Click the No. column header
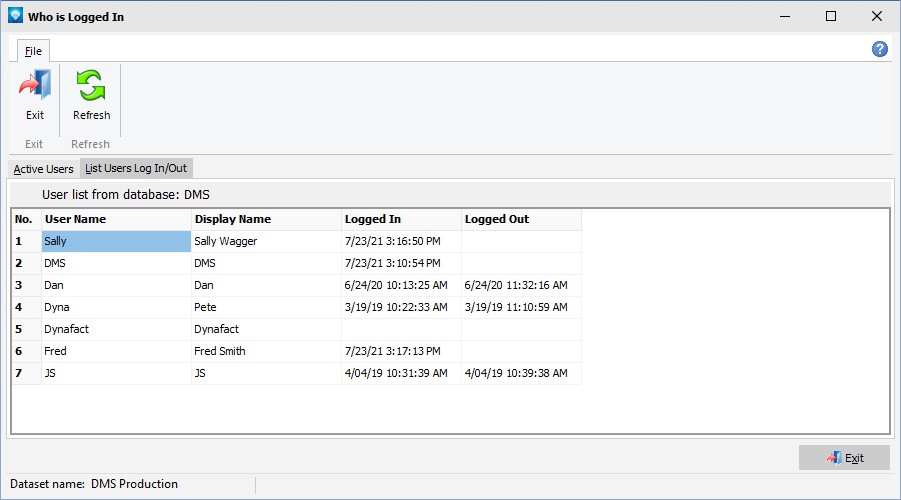The image size is (901, 500). click(26, 219)
